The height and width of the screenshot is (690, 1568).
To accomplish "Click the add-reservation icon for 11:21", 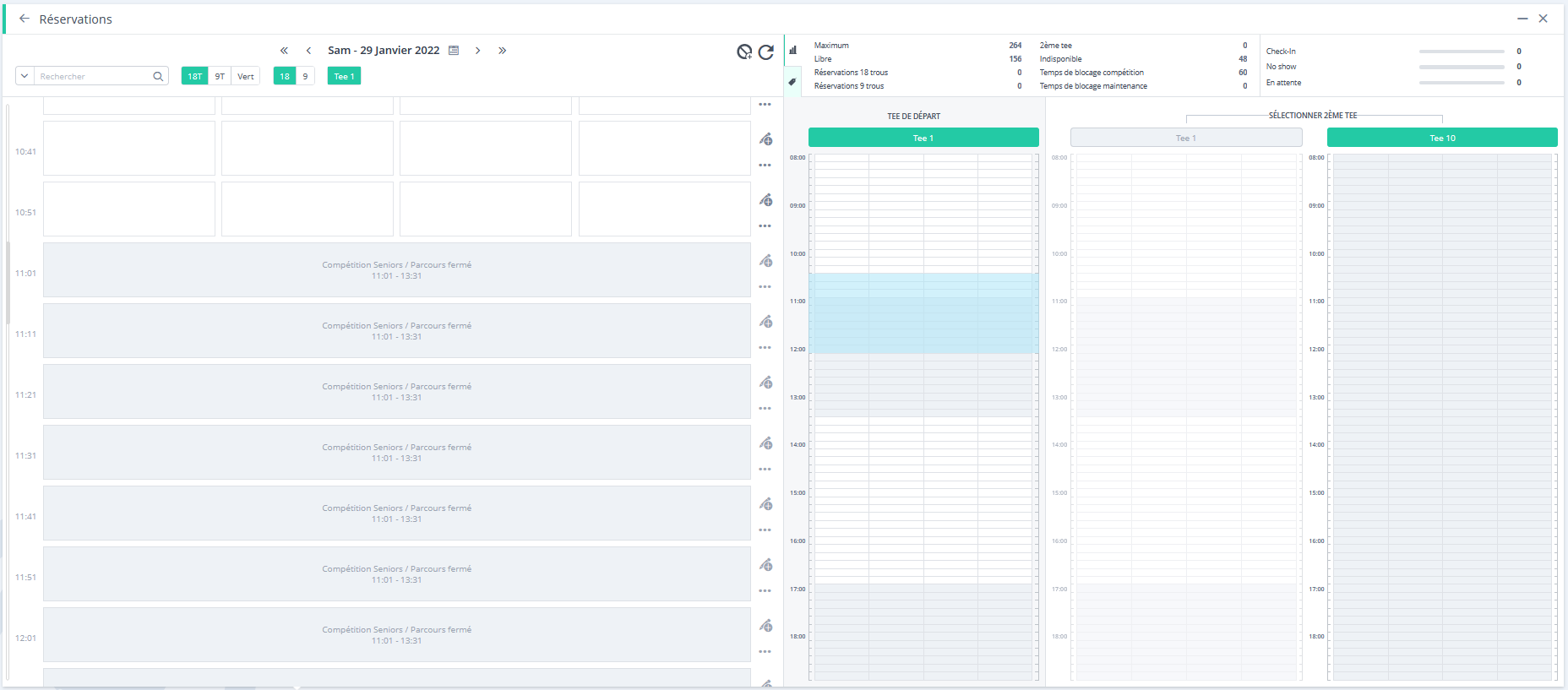I will (765, 383).
